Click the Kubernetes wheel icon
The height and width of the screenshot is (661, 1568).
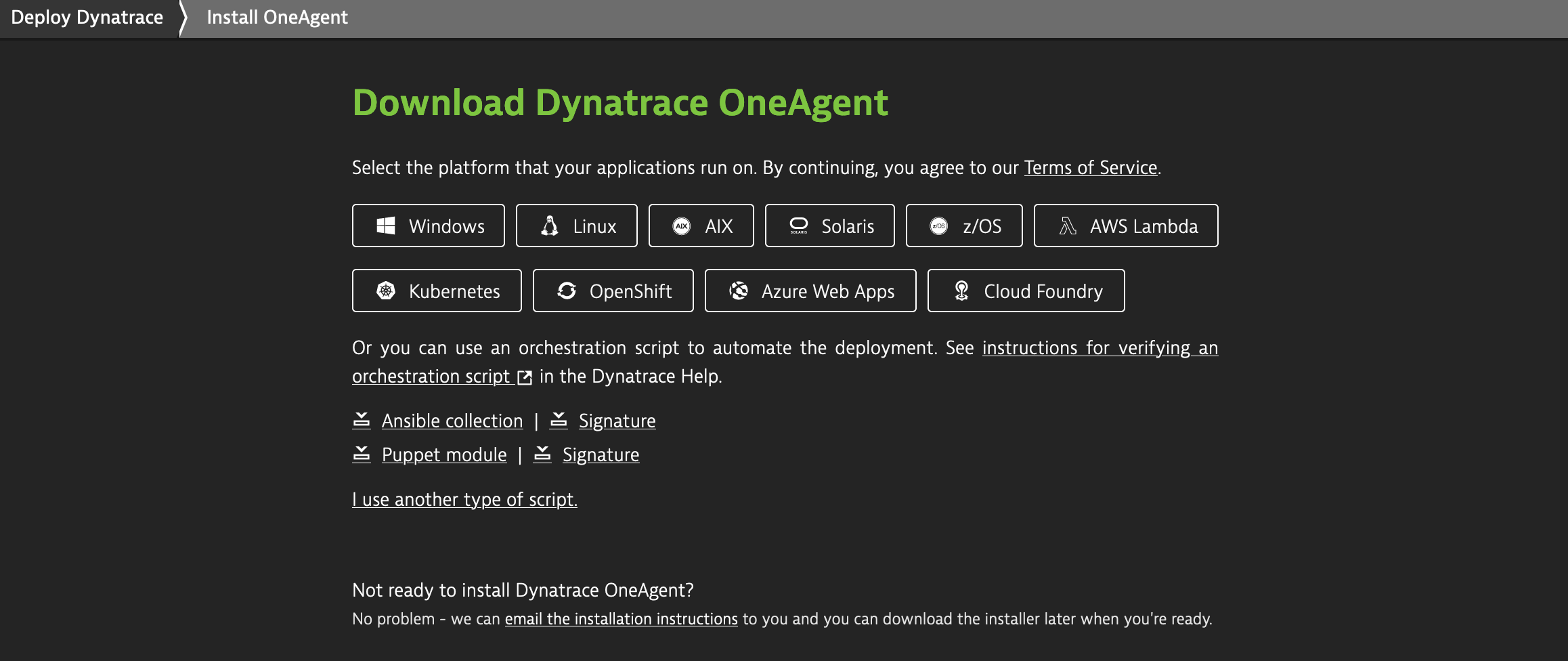[386, 291]
